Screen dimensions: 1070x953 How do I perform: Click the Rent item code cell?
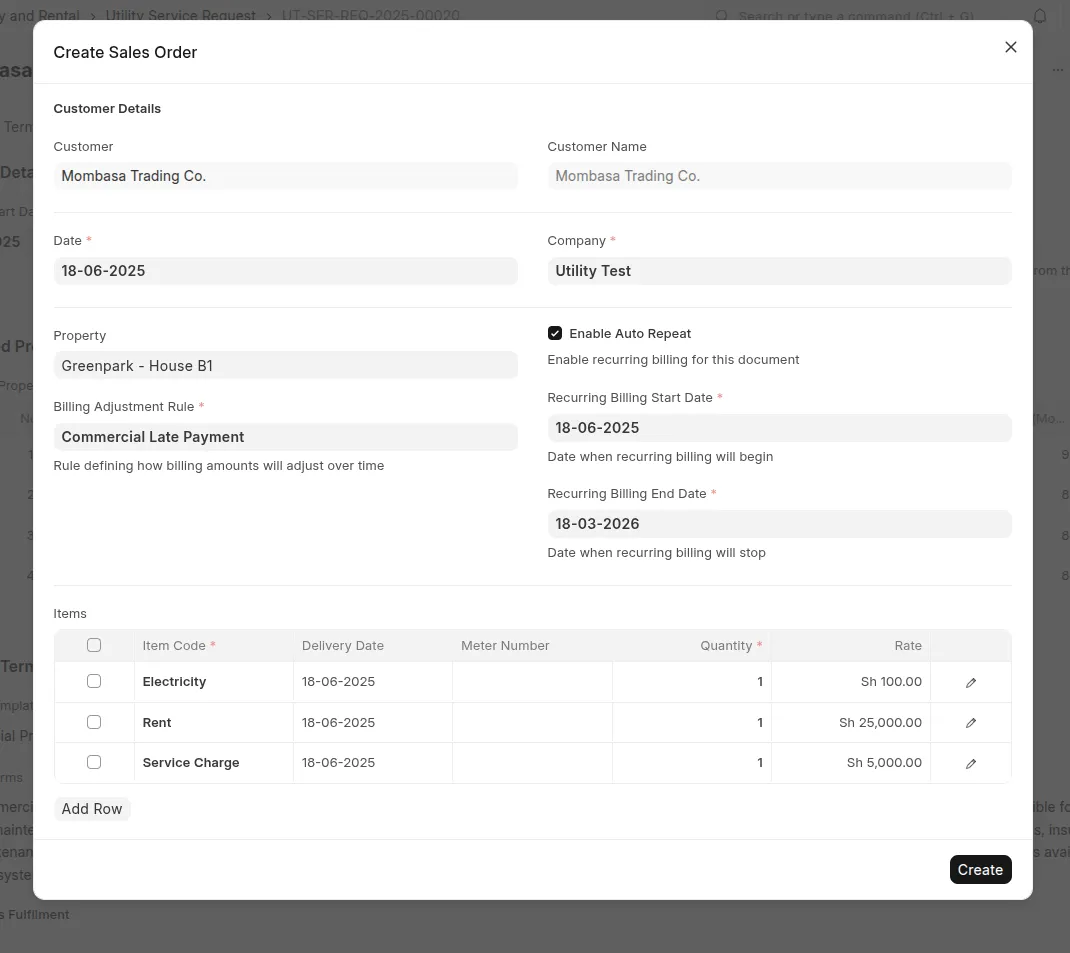[x=214, y=722]
